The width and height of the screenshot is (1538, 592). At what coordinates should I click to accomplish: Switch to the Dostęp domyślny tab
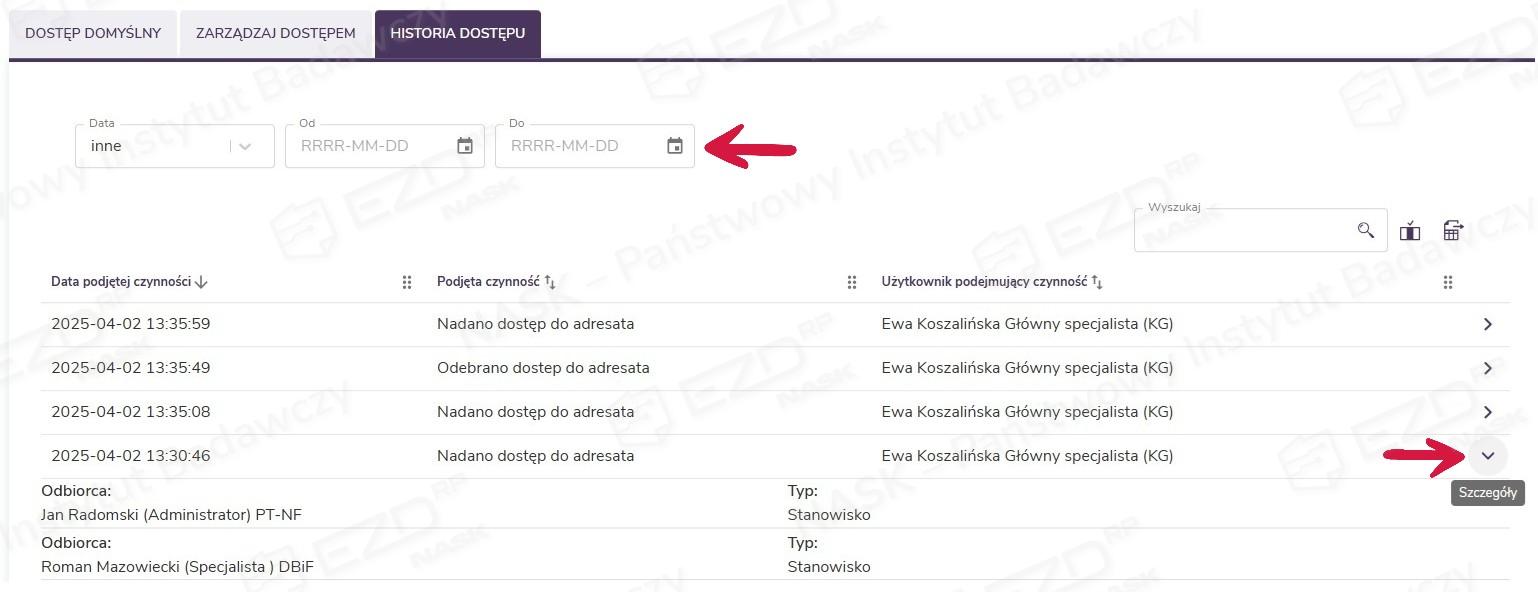pos(93,34)
